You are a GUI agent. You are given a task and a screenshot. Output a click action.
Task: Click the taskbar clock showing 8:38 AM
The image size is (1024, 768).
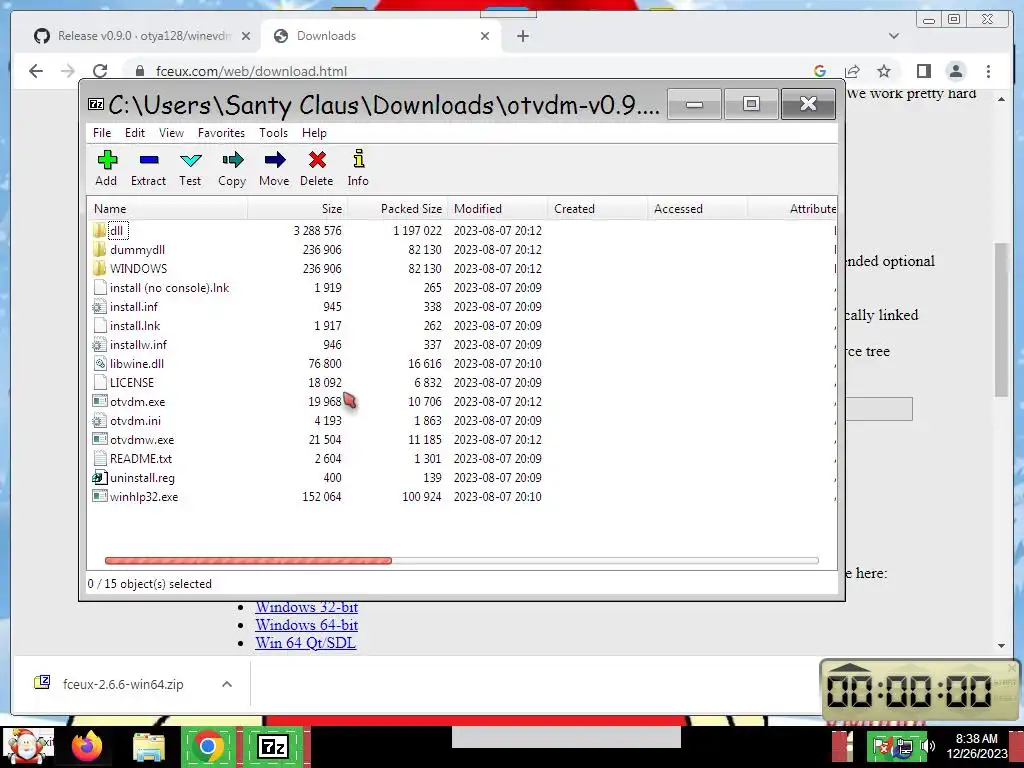[x=976, y=746]
